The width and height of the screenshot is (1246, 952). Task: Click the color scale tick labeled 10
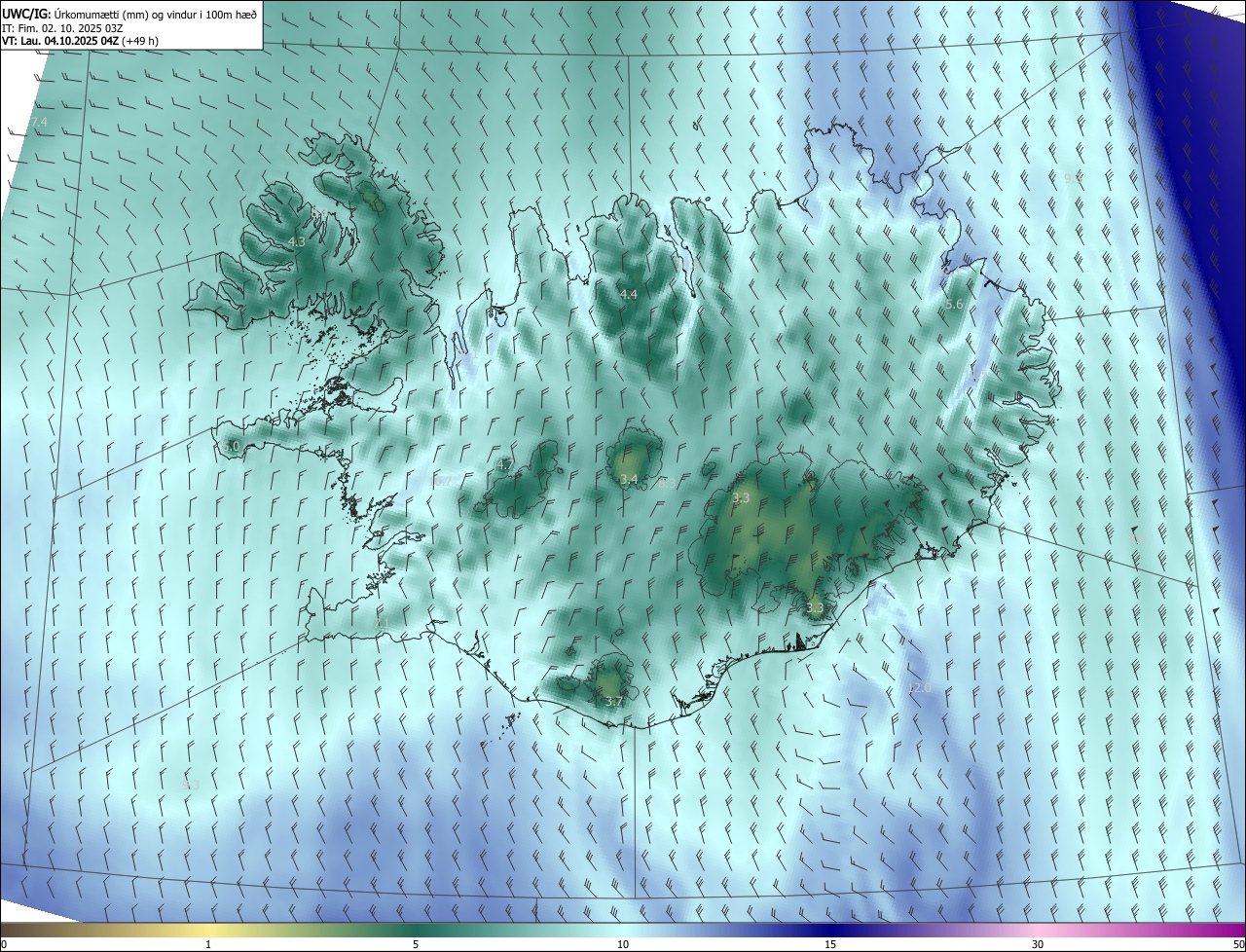click(x=623, y=944)
